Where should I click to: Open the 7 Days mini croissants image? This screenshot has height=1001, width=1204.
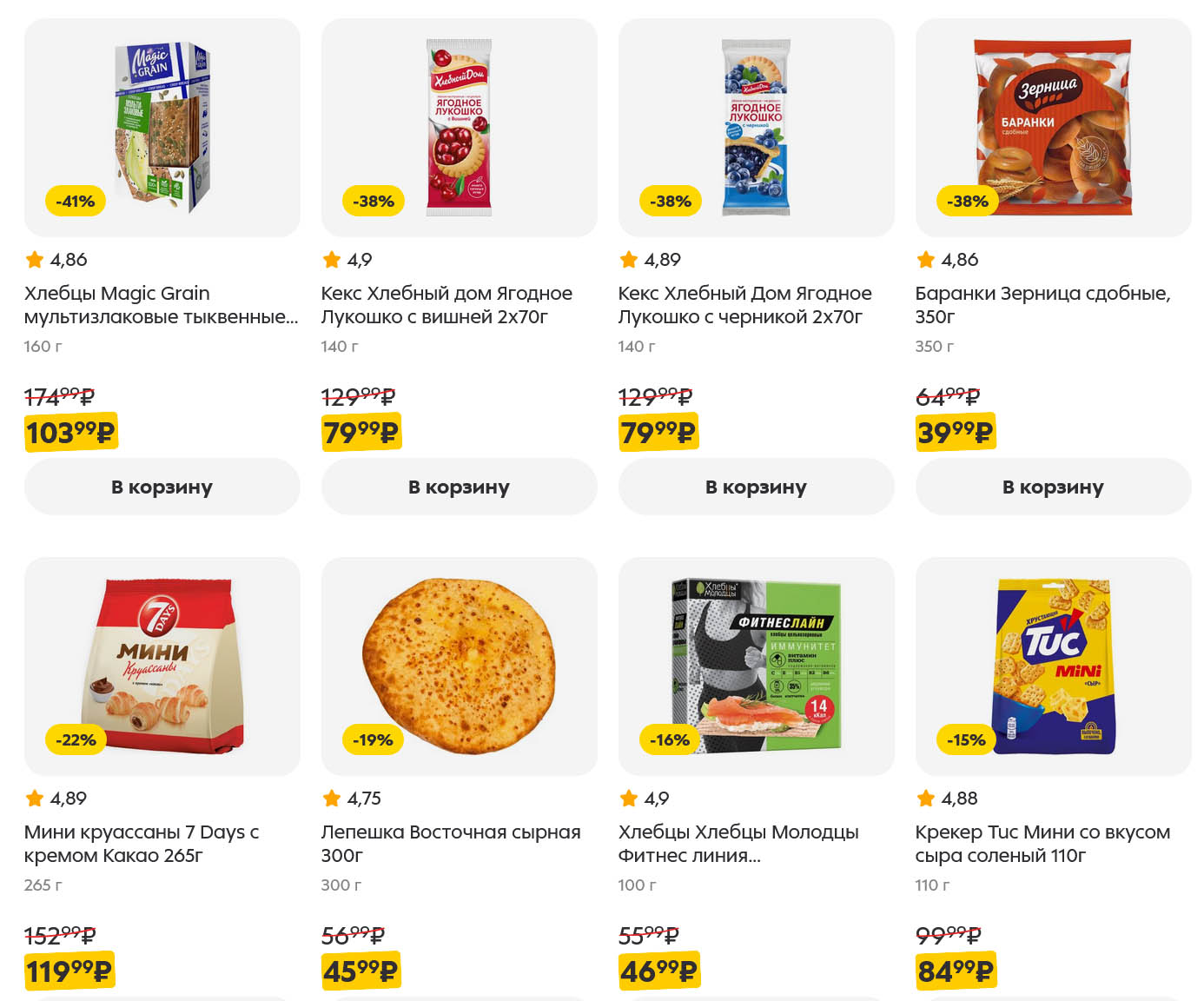pos(162,666)
